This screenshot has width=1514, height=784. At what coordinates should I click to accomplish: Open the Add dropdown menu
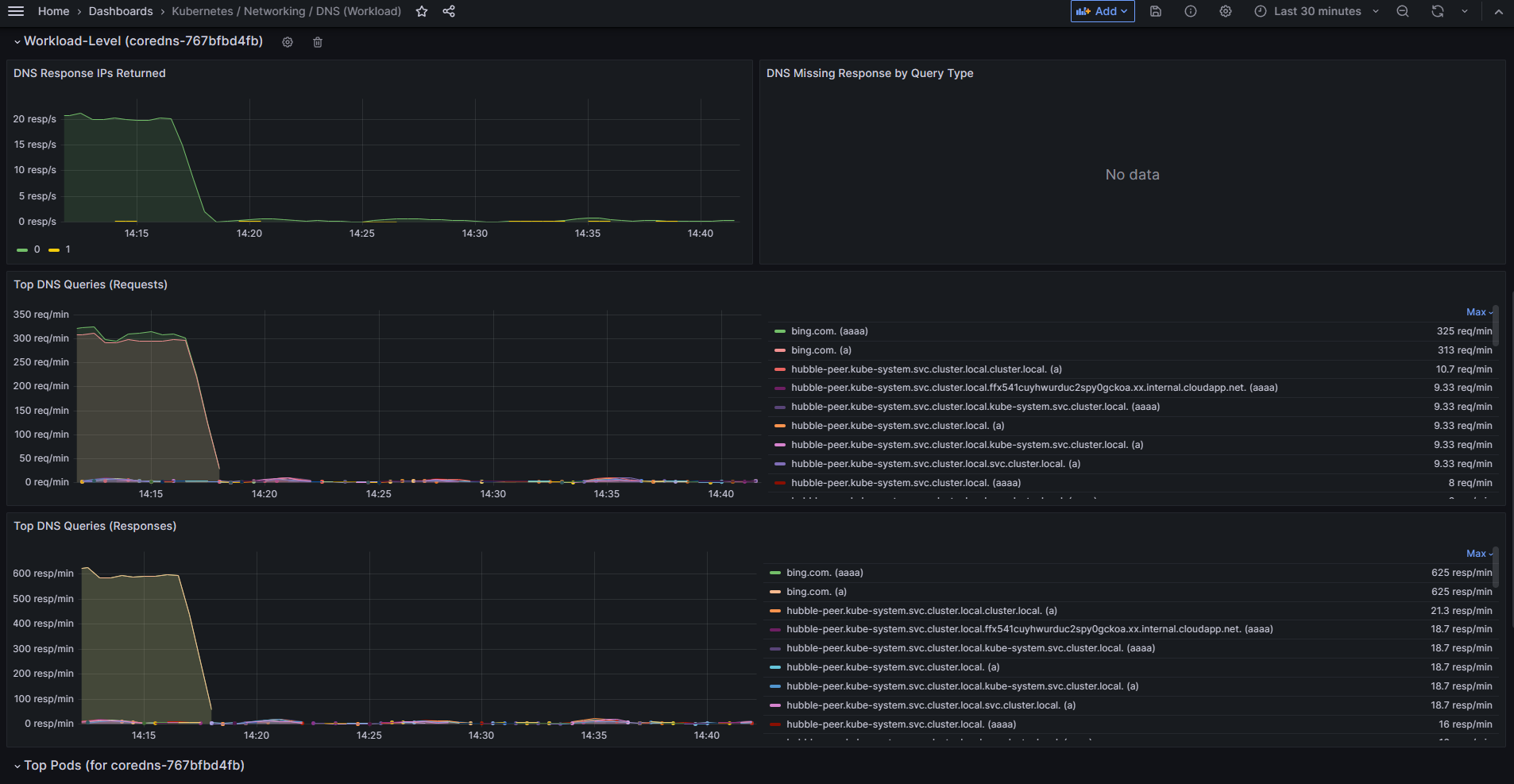tap(1103, 11)
